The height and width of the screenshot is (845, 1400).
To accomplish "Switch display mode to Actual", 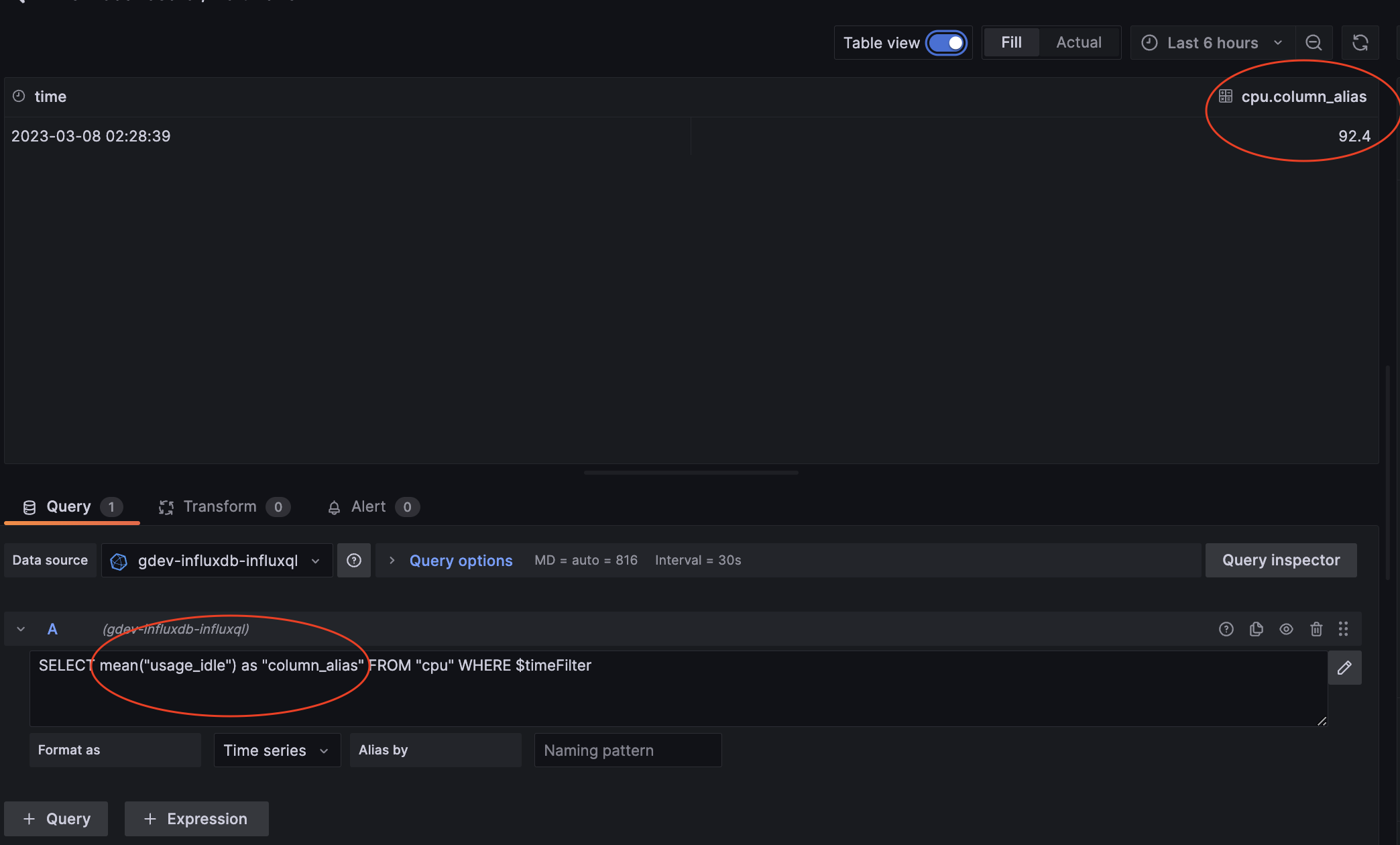I will [x=1079, y=42].
